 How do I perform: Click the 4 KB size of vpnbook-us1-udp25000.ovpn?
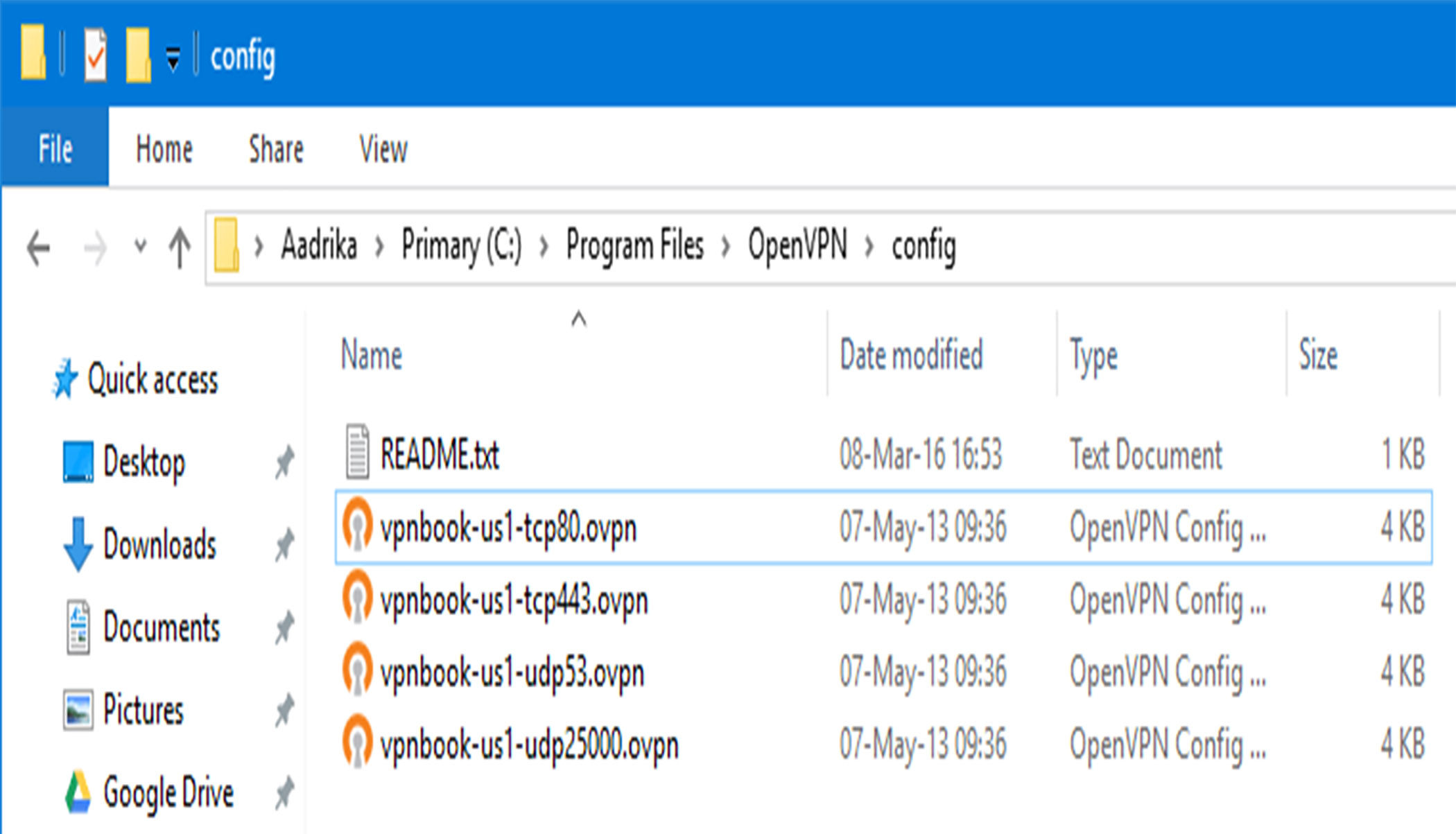(1403, 745)
